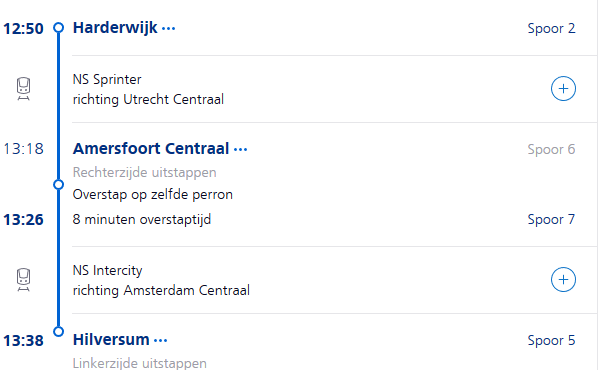Click the Spoor 7 platform label
This screenshot has width=598, height=370.
(x=551, y=219)
